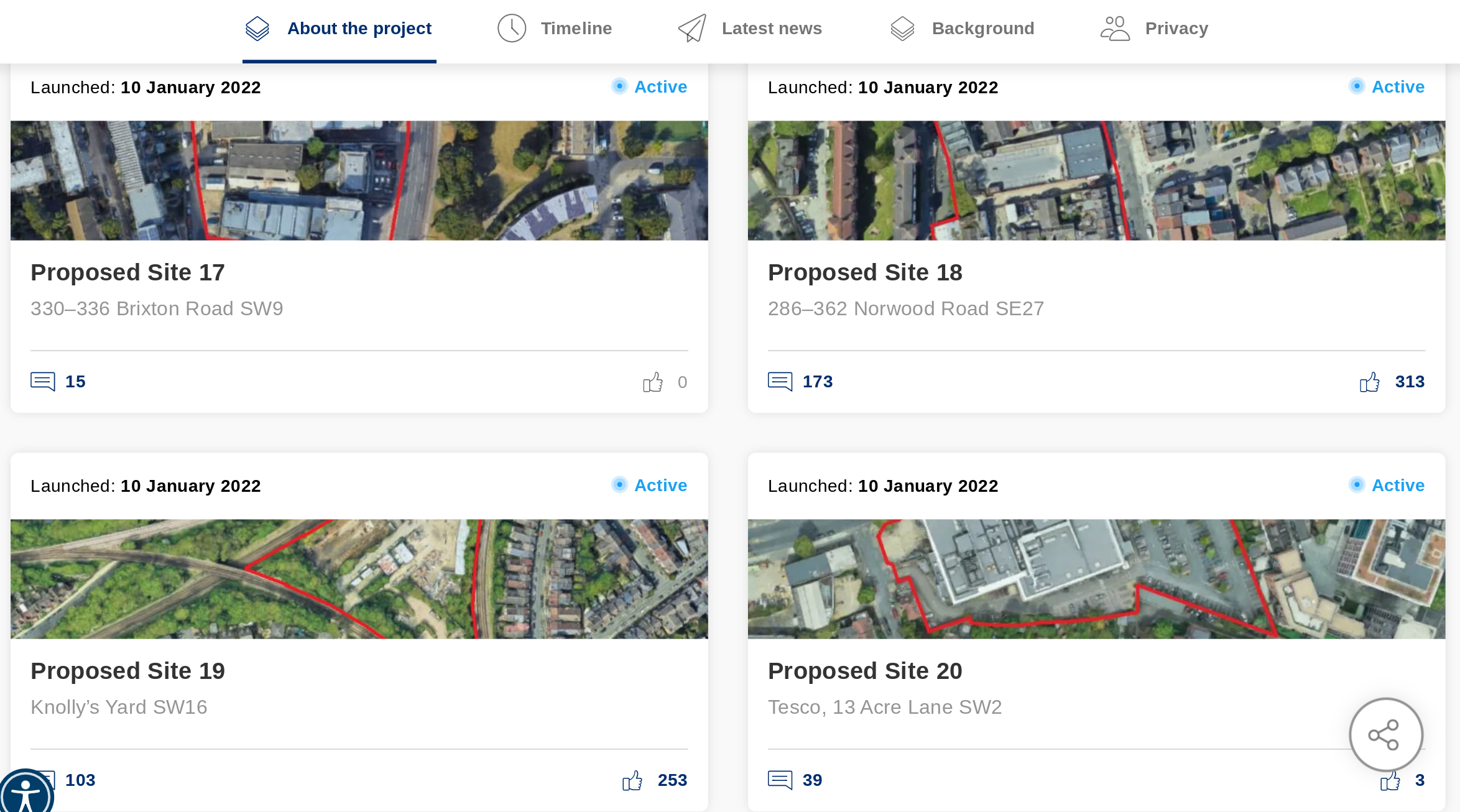Like Proposed Site 19 with thumbs-up

click(632, 780)
